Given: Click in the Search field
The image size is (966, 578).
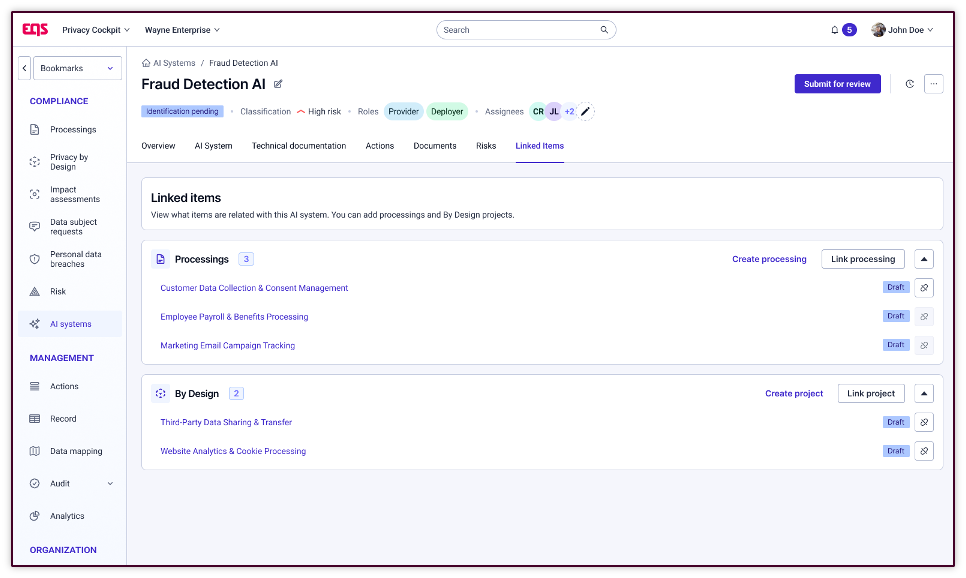Looking at the screenshot, I should 526,30.
